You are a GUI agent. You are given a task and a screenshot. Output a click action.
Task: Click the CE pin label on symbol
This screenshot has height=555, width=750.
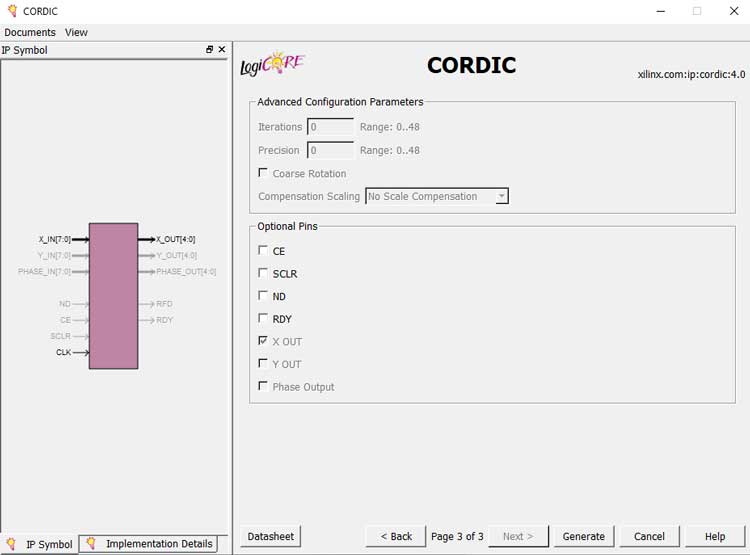pos(66,320)
